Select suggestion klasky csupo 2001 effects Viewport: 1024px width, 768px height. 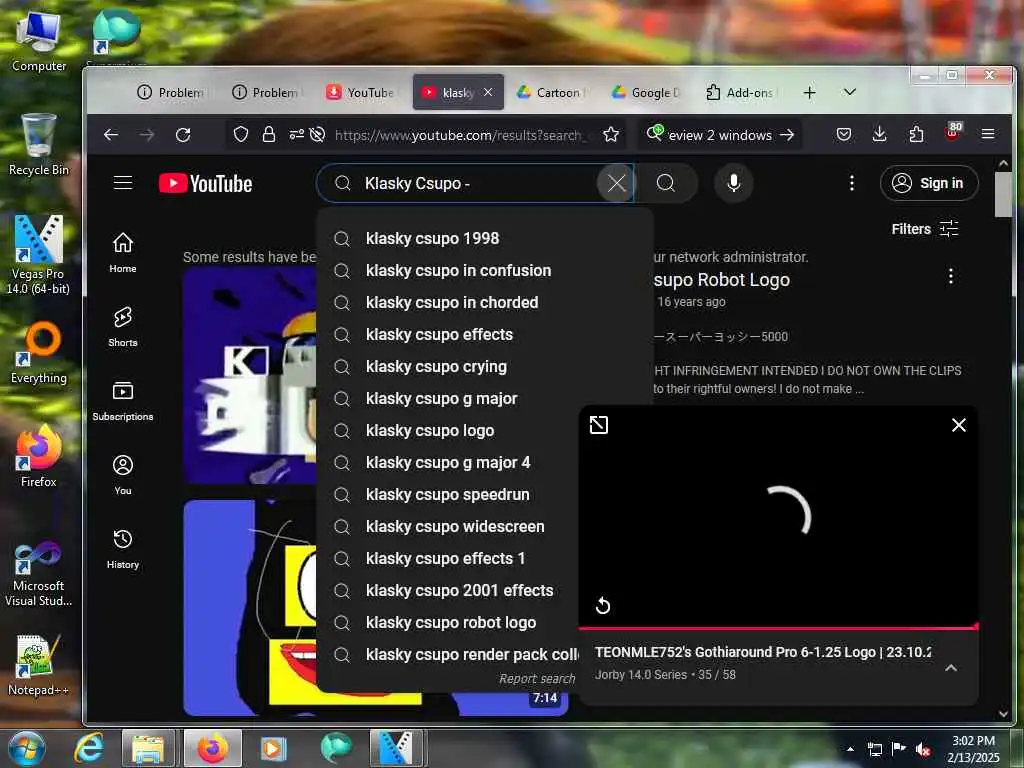pos(448,590)
